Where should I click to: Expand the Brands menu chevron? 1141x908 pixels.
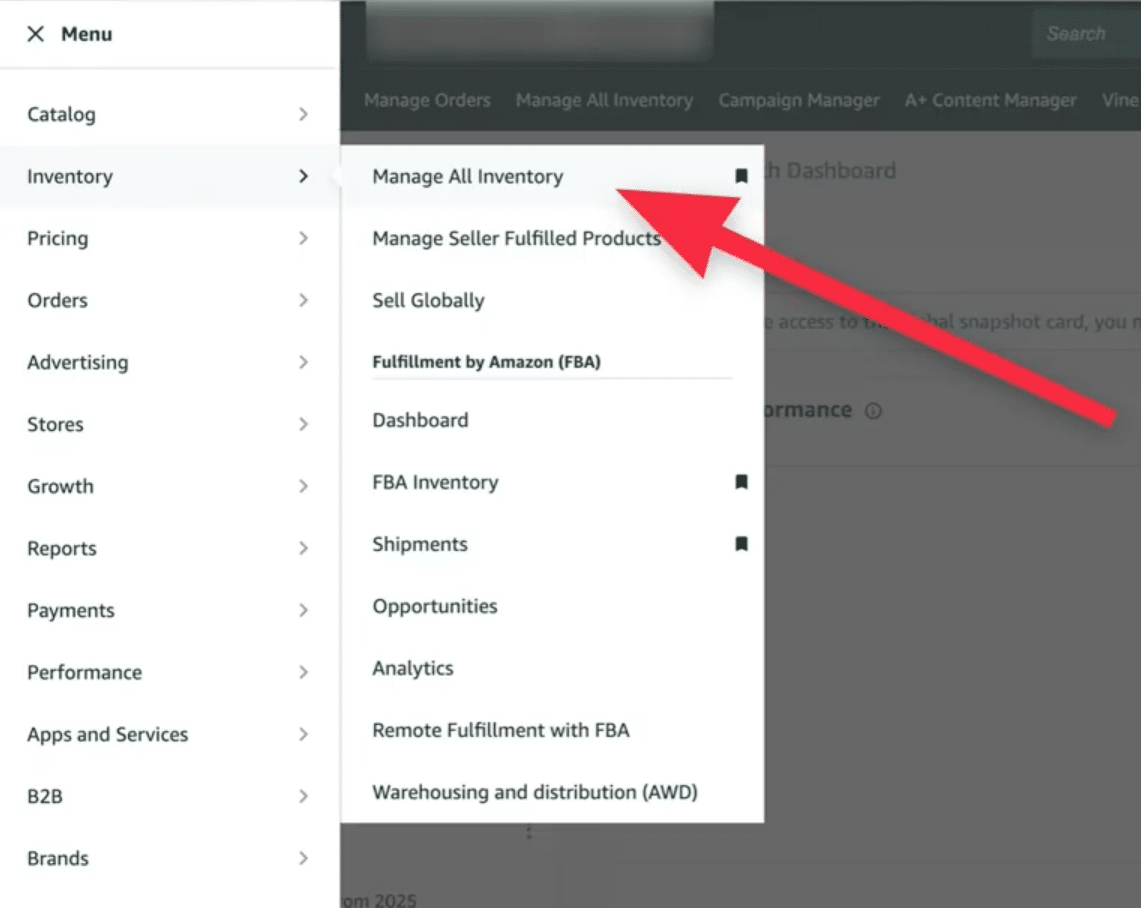point(303,859)
